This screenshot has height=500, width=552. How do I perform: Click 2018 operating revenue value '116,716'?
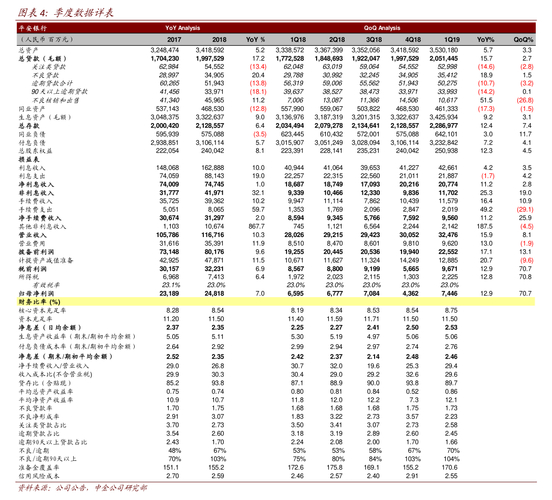click(213, 235)
